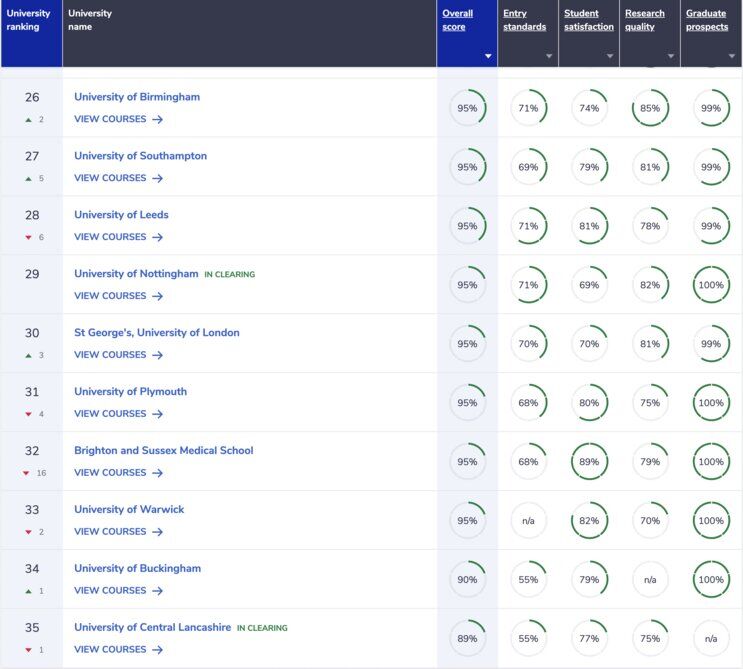743x669 pixels.
Task: Click Warwick's 82% student satisfaction gauge
Action: pos(589,521)
